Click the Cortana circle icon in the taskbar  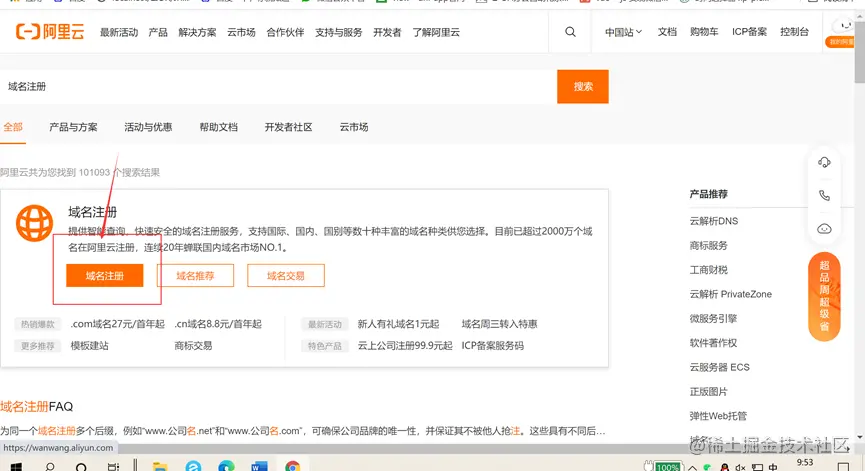click(81, 468)
